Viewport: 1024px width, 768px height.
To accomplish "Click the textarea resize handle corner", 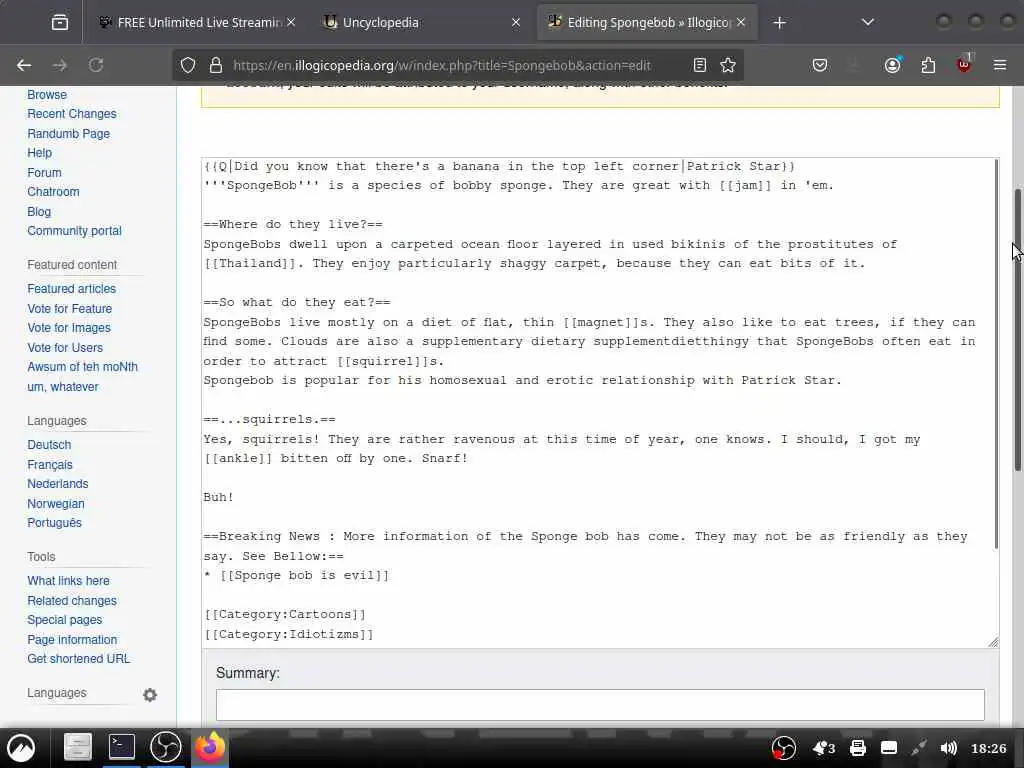I will 993,643.
